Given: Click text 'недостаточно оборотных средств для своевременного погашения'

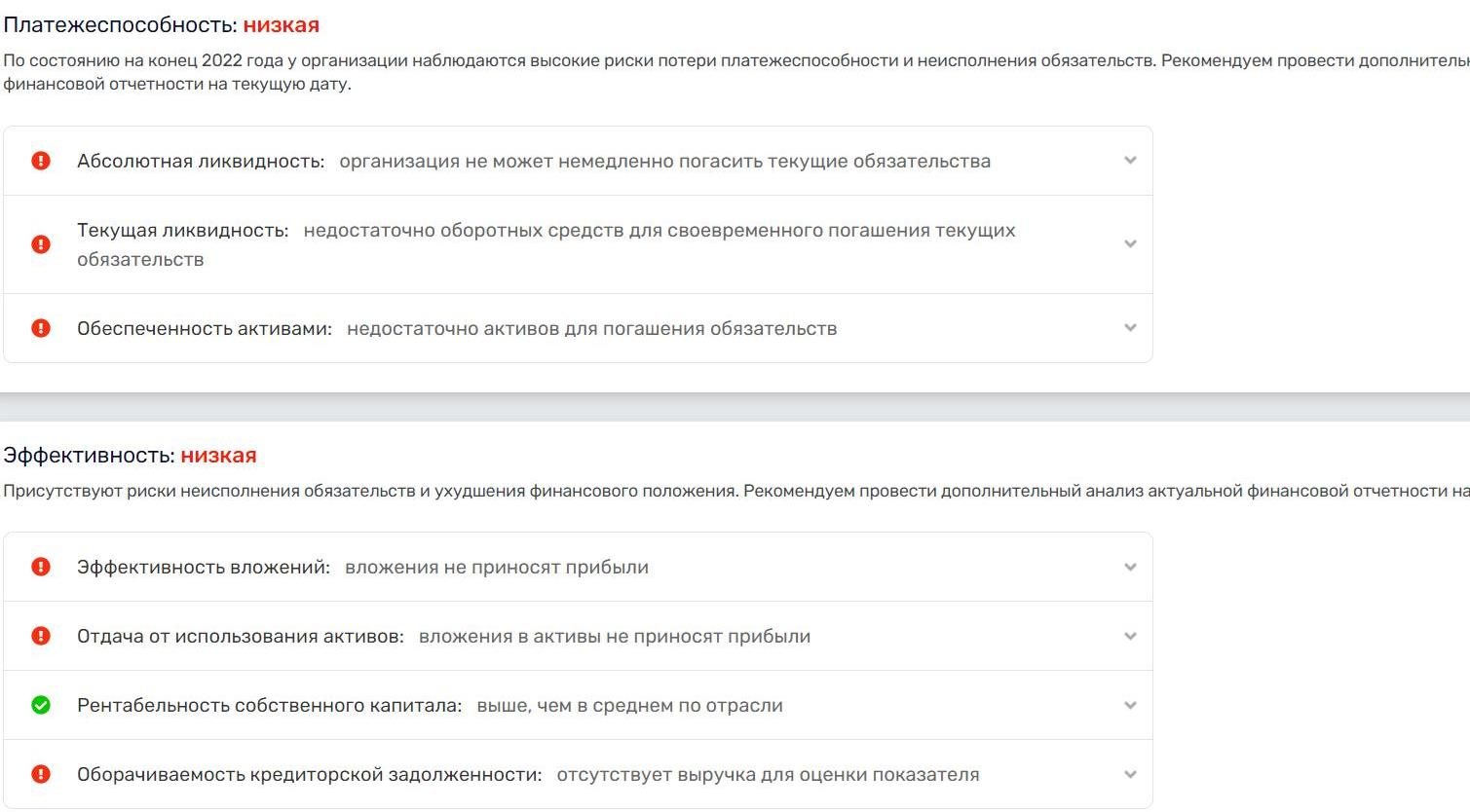Looking at the screenshot, I should pyautogui.click(x=615, y=231).
